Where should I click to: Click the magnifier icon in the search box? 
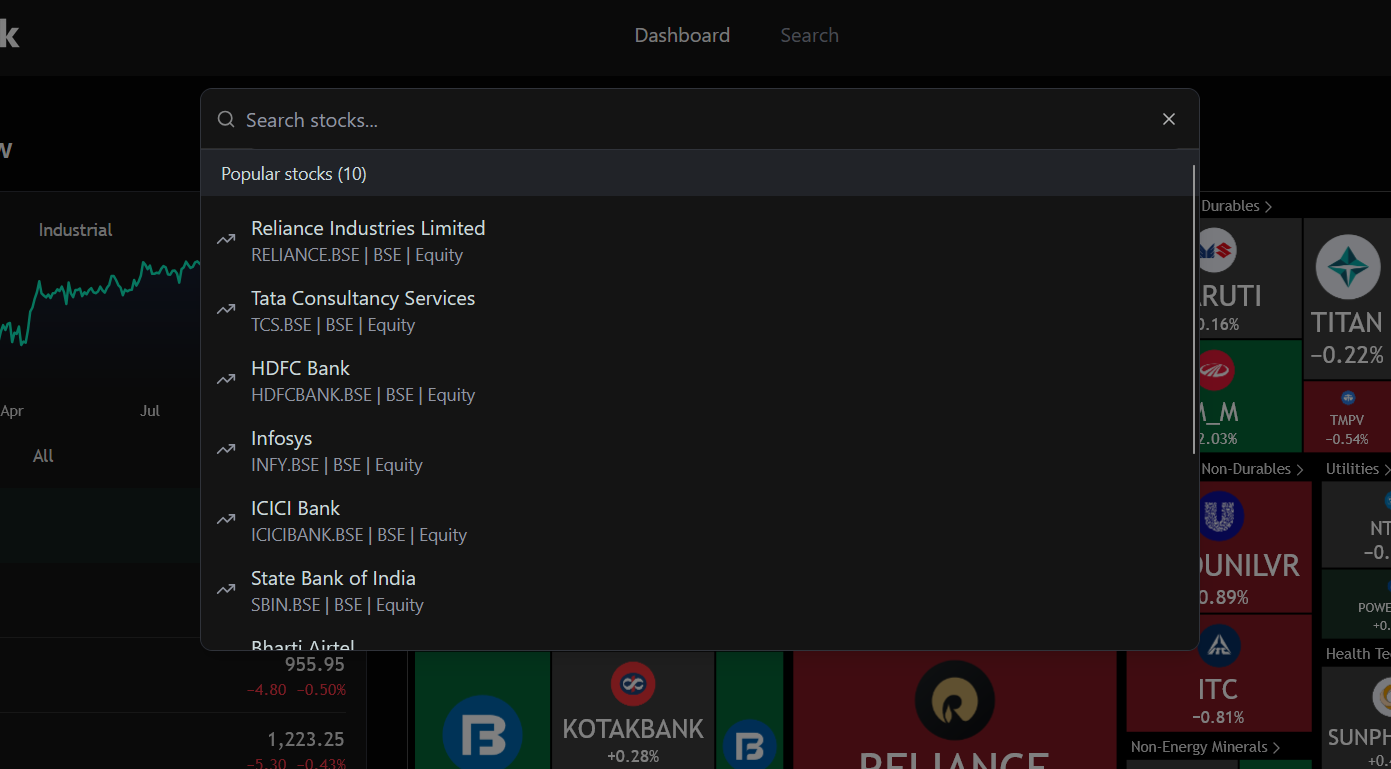226,120
